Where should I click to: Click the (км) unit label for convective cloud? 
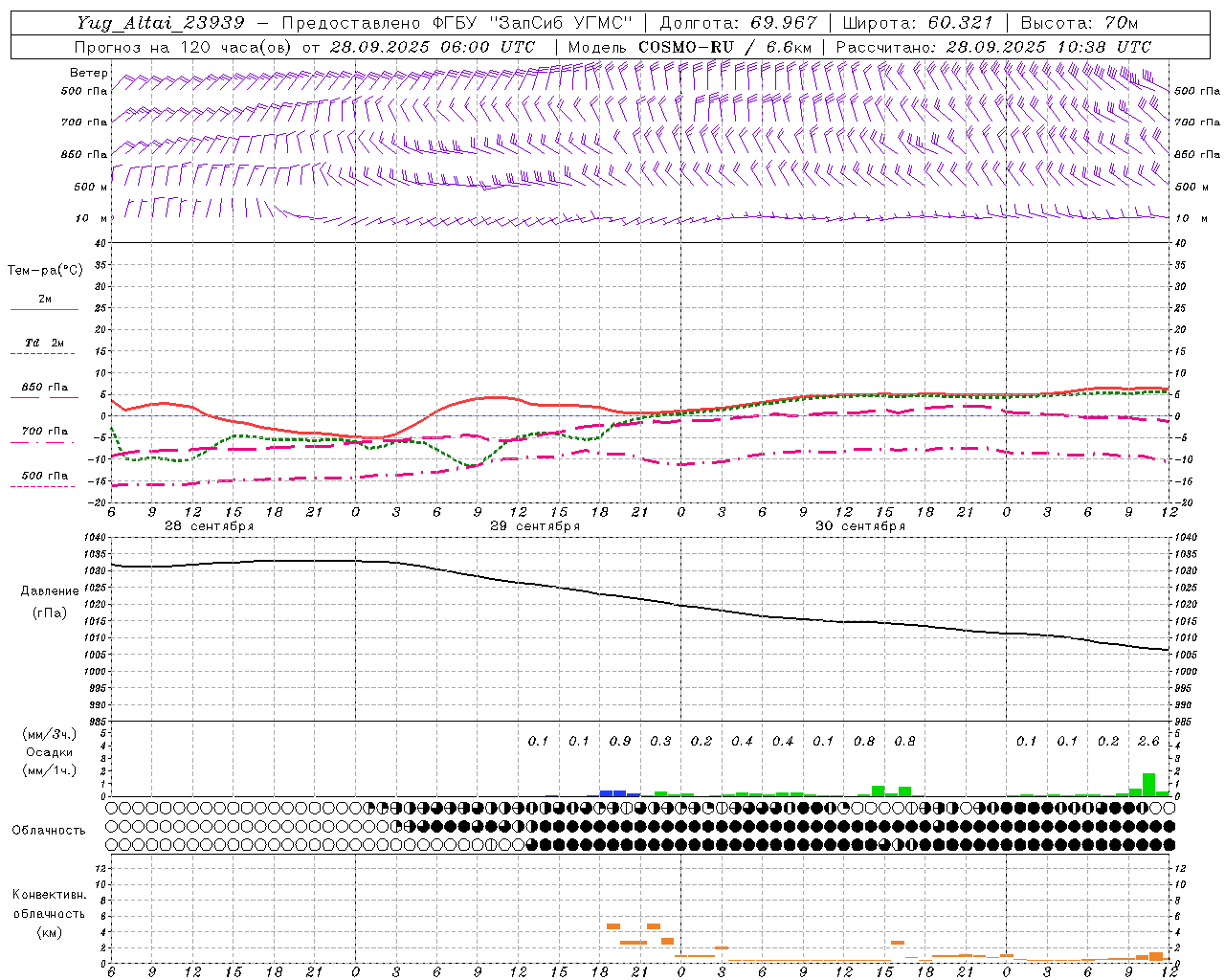coord(49,931)
